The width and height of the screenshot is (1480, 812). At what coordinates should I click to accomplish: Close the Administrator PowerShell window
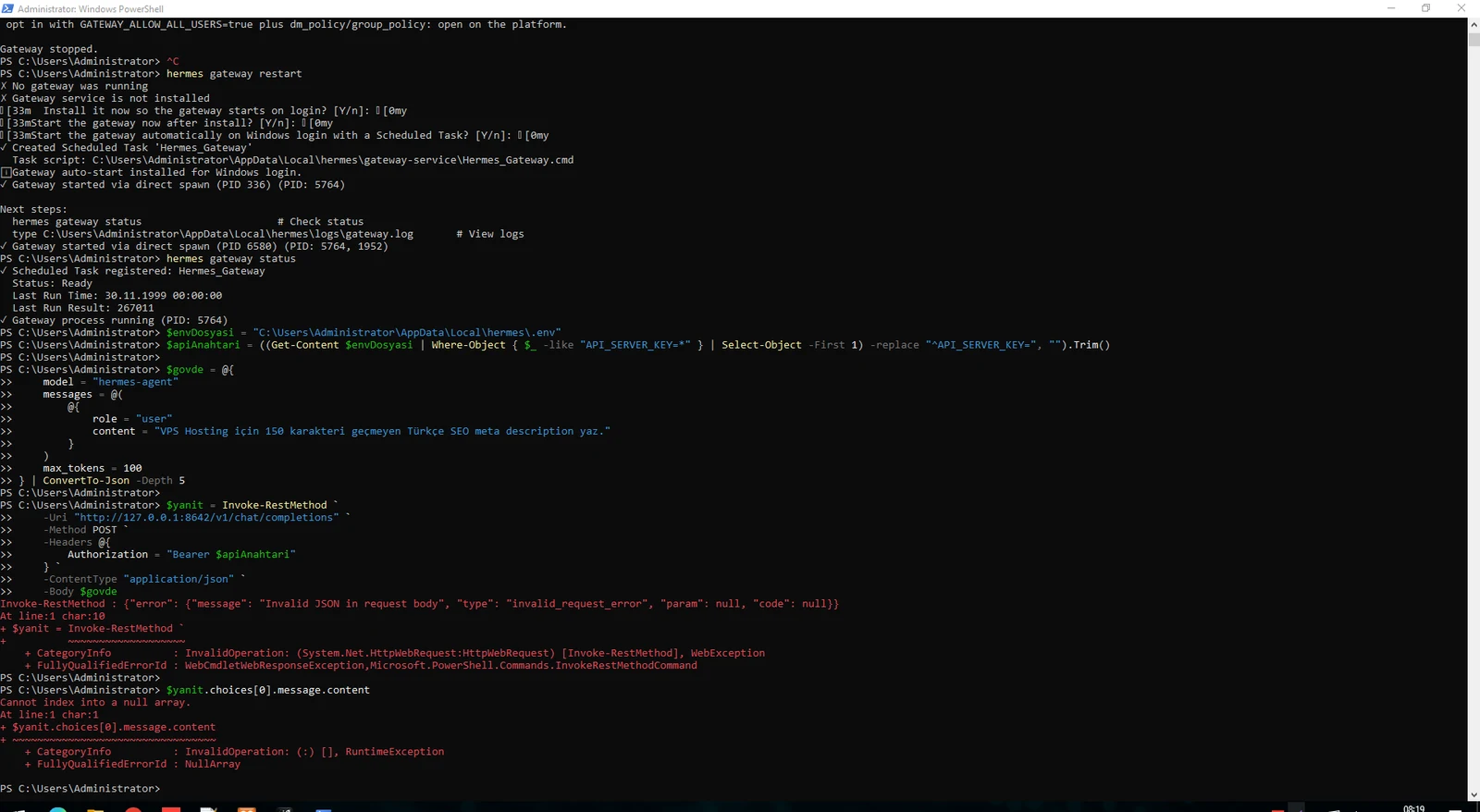(1461, 8)
